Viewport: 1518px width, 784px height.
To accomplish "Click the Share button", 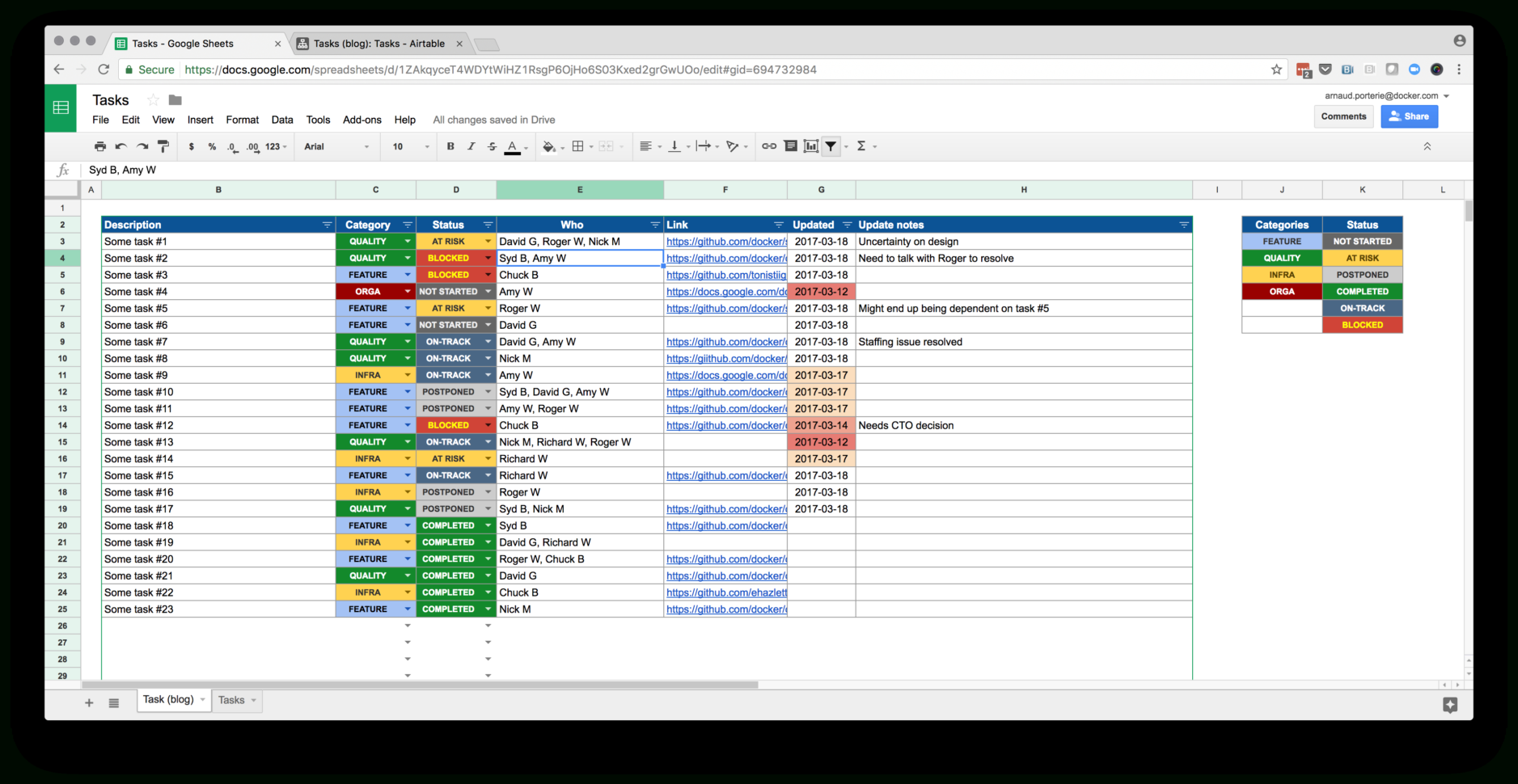I will coord(1409,116).
